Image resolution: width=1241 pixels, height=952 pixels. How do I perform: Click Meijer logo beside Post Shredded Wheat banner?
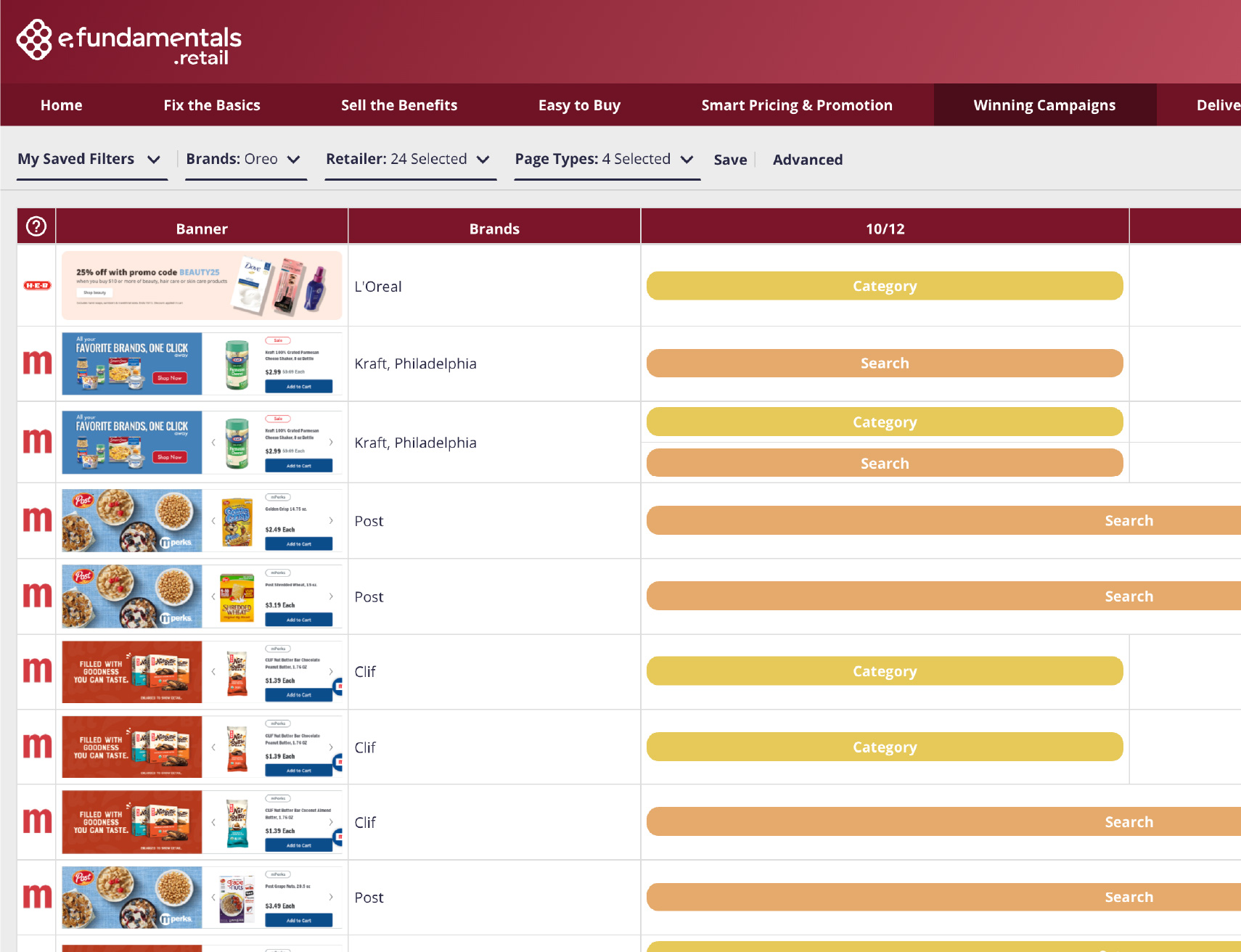37,595
